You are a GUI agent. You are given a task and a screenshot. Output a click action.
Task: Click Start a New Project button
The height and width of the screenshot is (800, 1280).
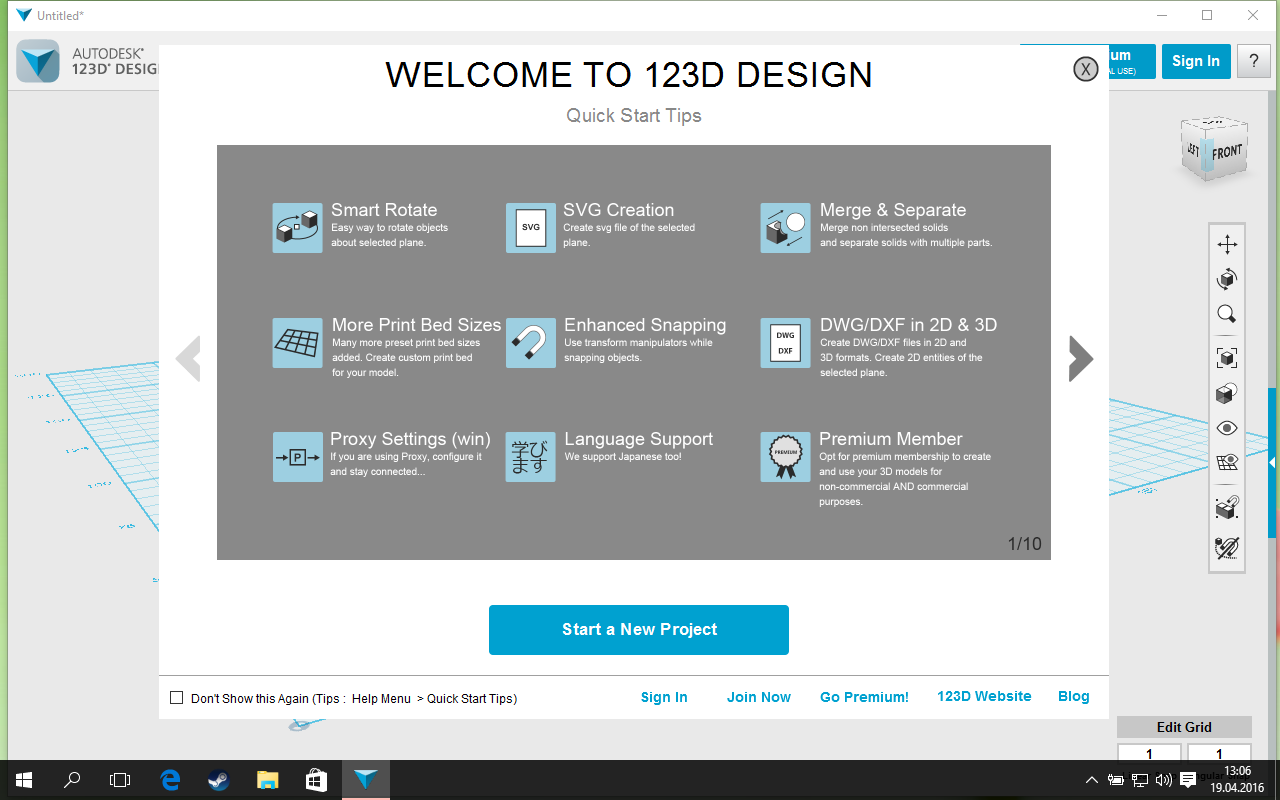point(639,630)
